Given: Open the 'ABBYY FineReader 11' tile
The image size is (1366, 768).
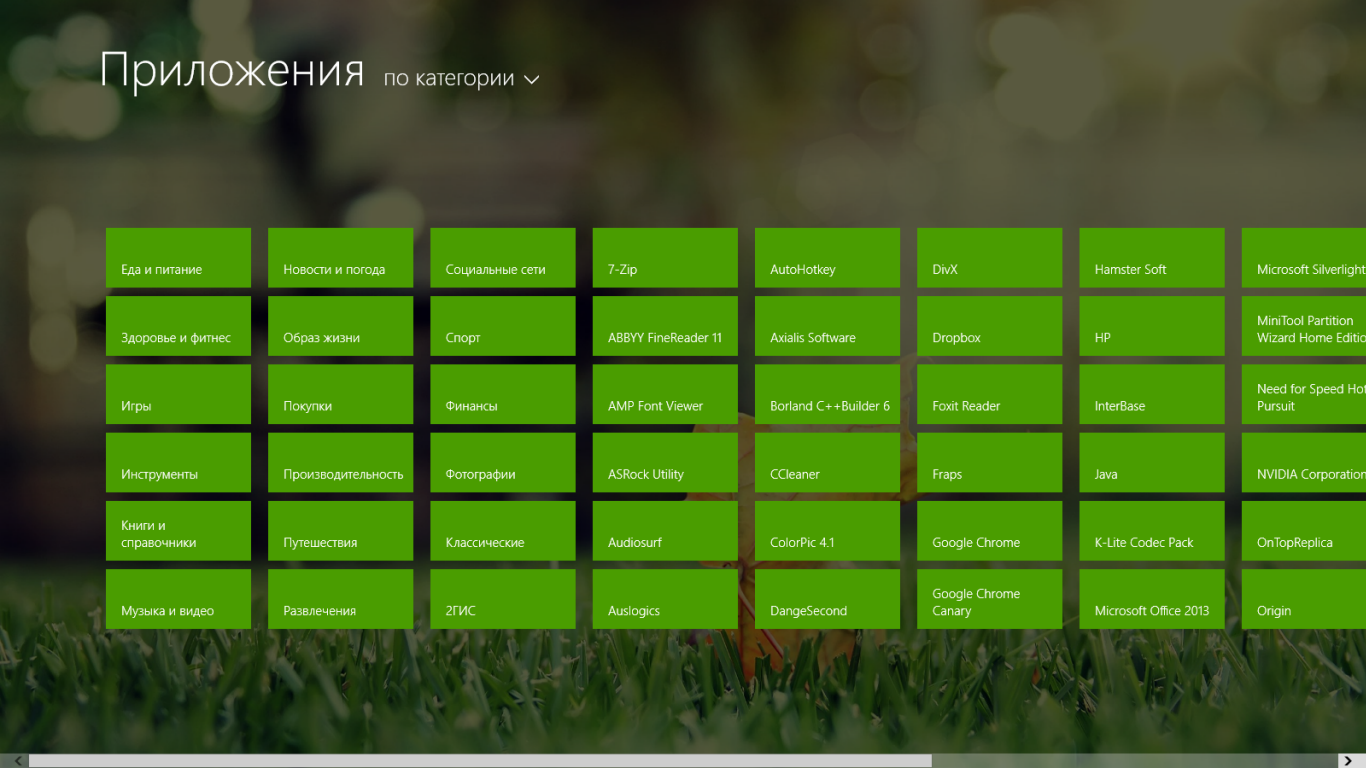Looking at the screenshot, I should pyautogui.click(x=665, y=326).
